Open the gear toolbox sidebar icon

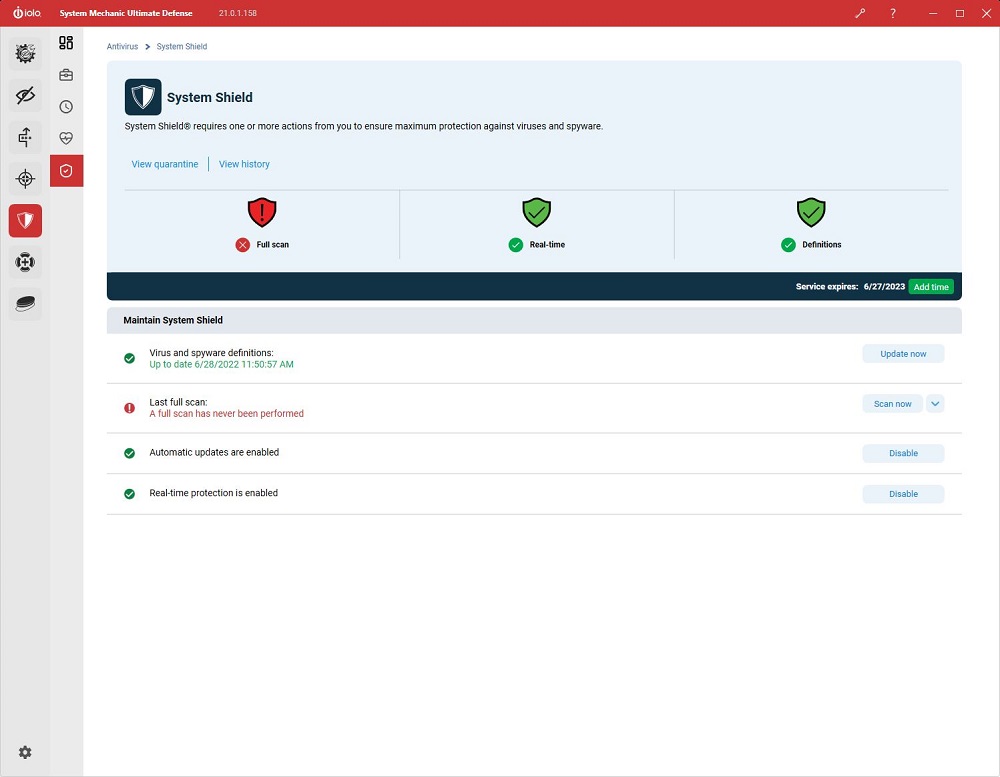[x=26, y=54]
